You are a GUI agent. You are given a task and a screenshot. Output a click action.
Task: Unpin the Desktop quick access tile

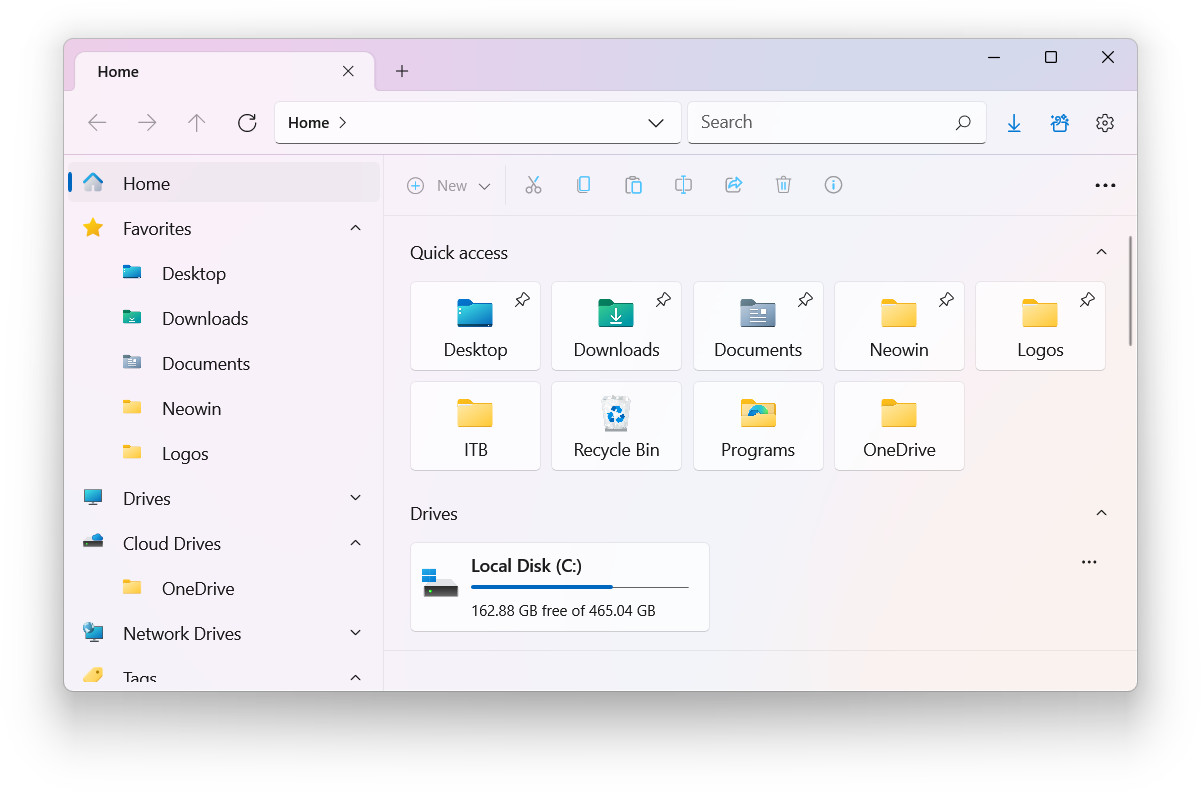(522, 300)
